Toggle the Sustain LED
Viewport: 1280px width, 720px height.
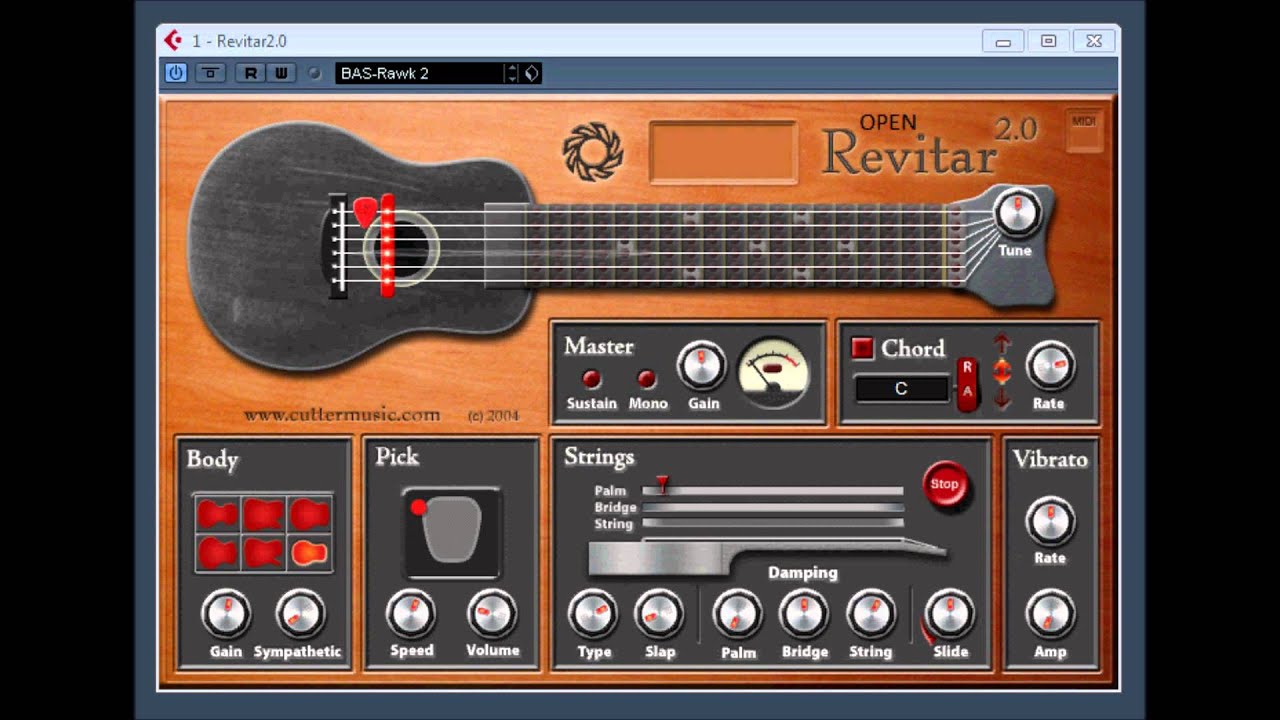click(592, 379)
